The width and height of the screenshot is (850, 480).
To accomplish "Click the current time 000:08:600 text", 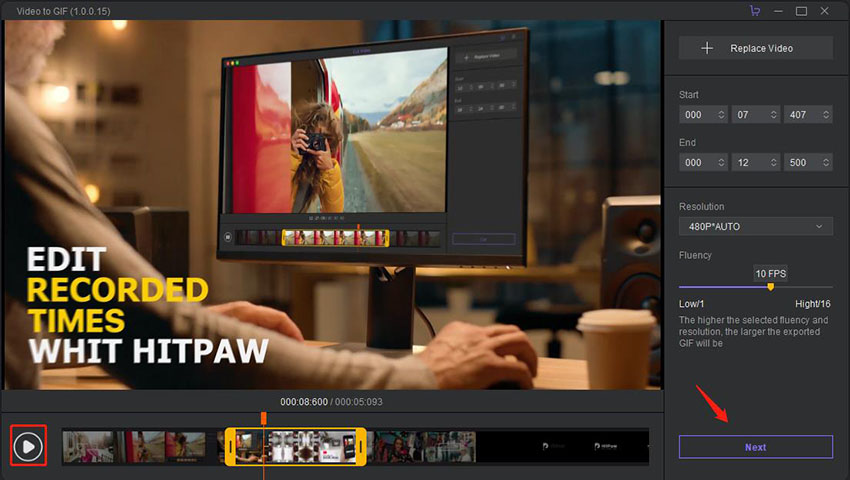I will point(304,402).
